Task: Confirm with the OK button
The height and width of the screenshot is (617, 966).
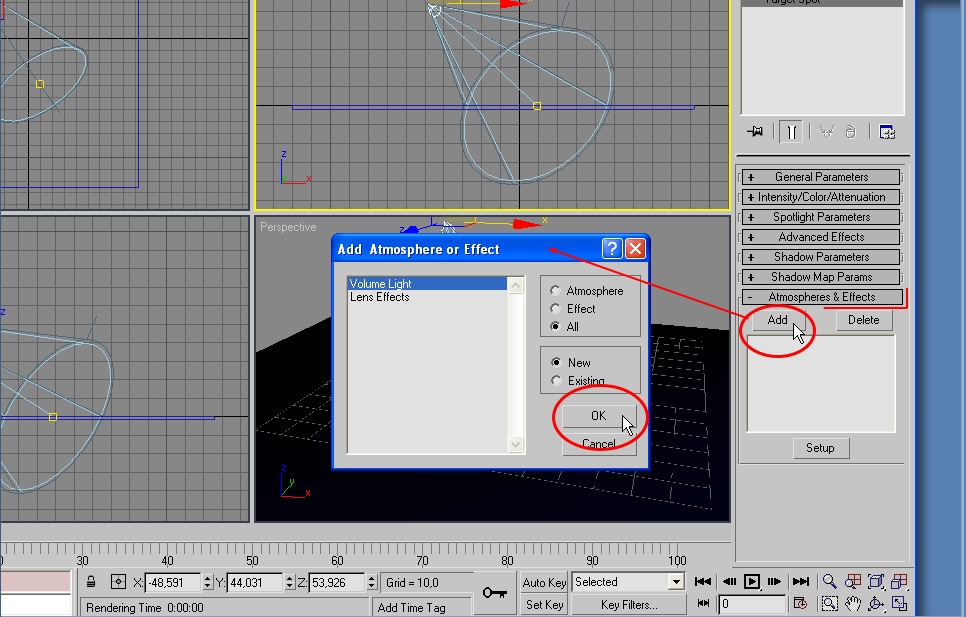Action: [x=599, y=416]
